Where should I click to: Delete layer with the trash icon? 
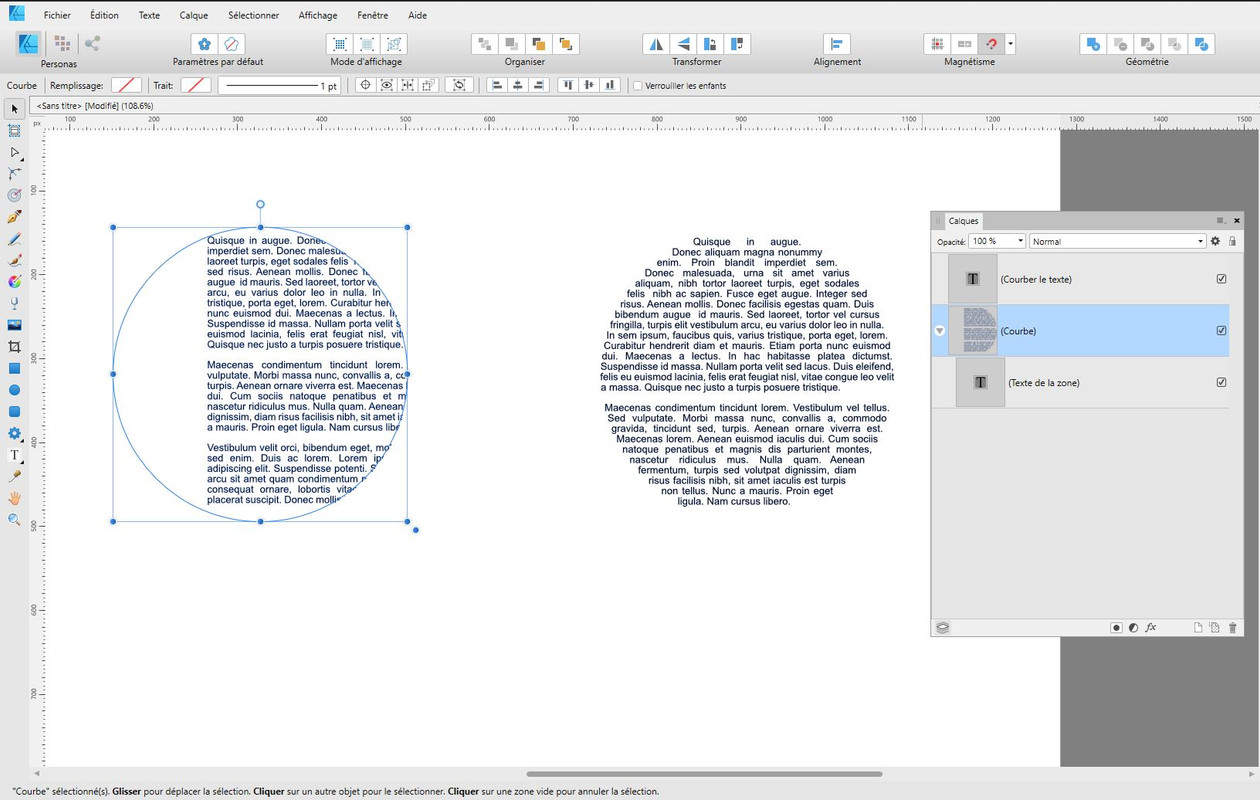[1232, 627]
